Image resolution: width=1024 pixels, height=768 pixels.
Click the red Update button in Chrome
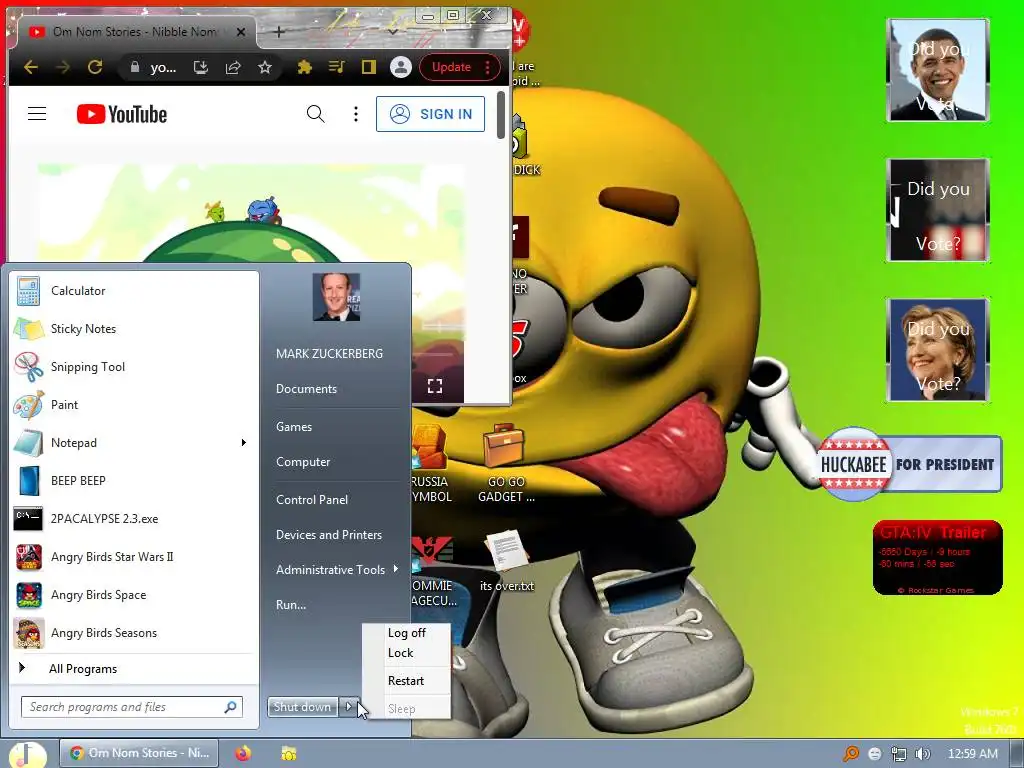[x=460, y=67]
